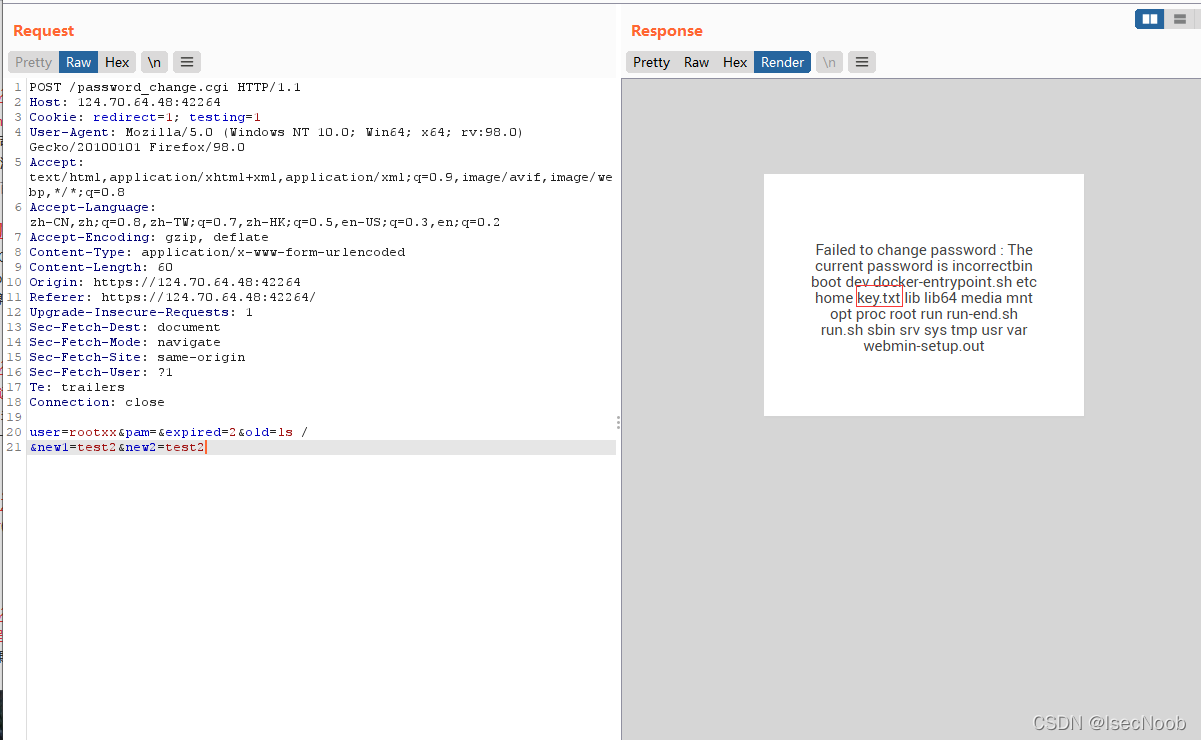Click User-Agent header line

click(x=276, y=139)
